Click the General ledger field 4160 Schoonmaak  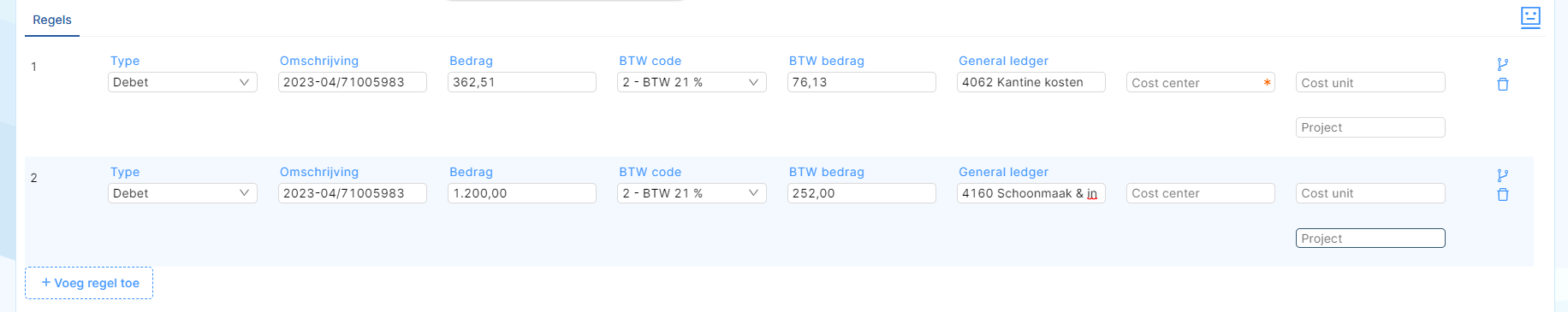pyautogui.click(x=1031, y=193)
